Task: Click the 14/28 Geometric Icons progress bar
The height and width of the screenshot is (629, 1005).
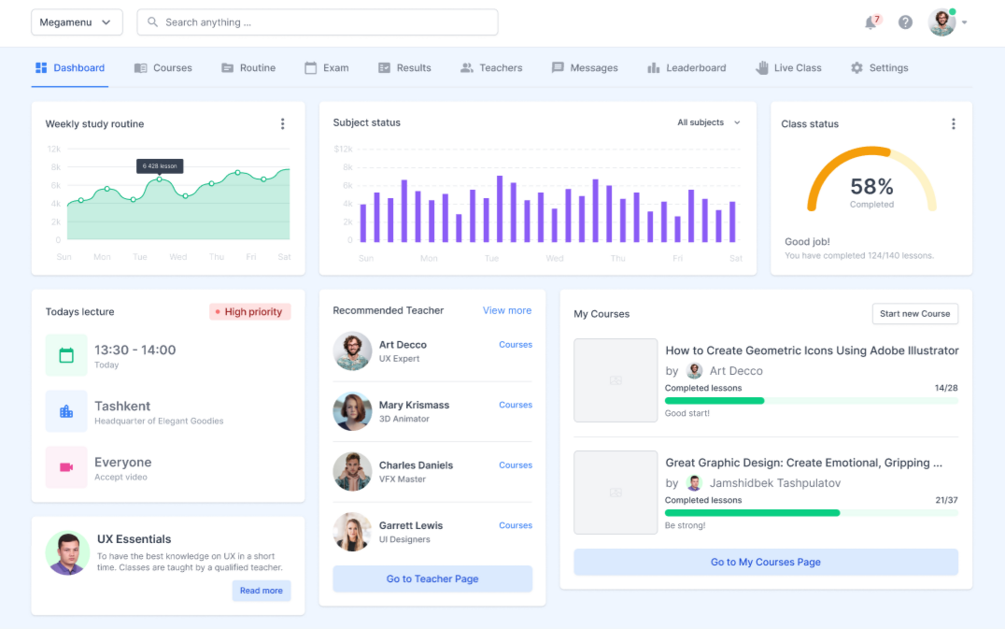Action: point(811,401)
